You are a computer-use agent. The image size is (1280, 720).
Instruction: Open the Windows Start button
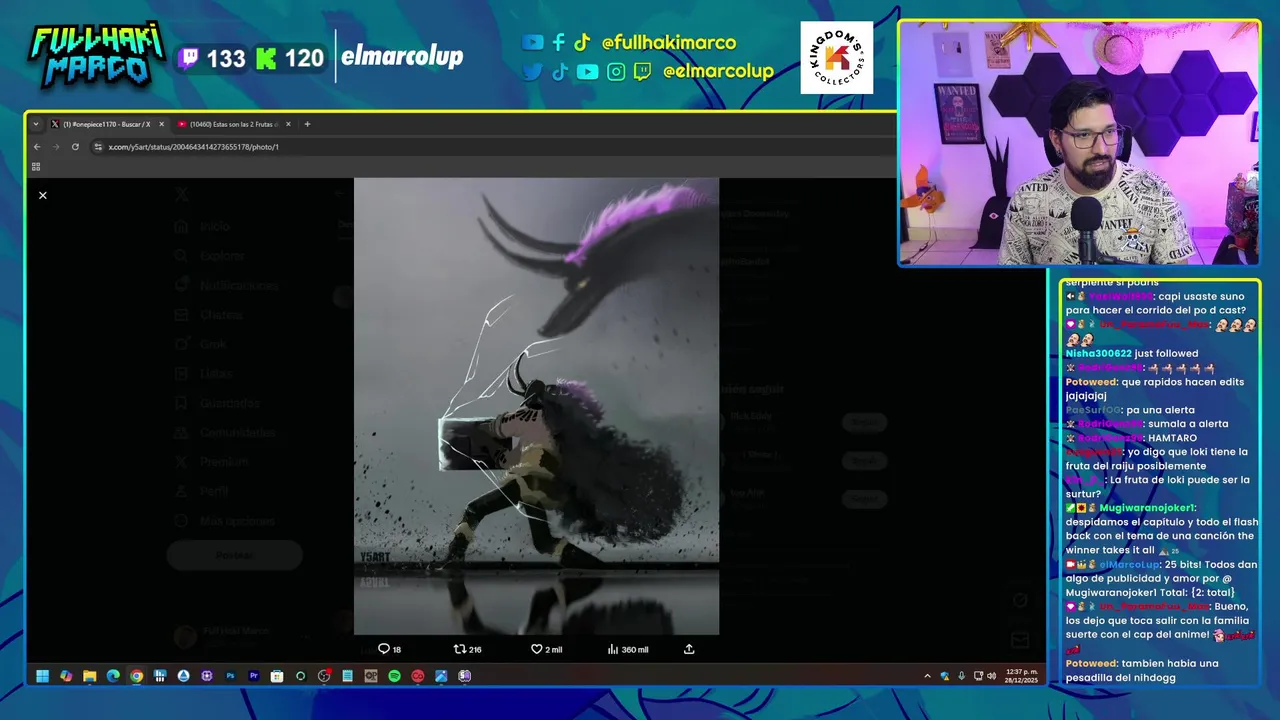(x=43, y=676)
